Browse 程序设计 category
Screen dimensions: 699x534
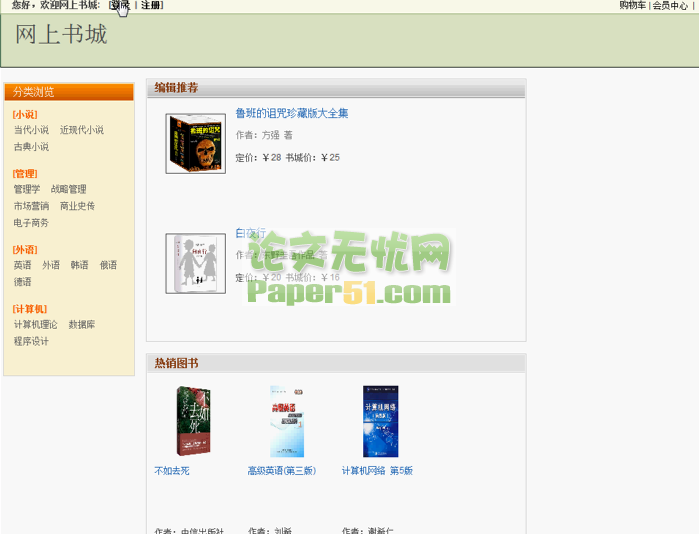pyautogui.click(x=31, y=341)
